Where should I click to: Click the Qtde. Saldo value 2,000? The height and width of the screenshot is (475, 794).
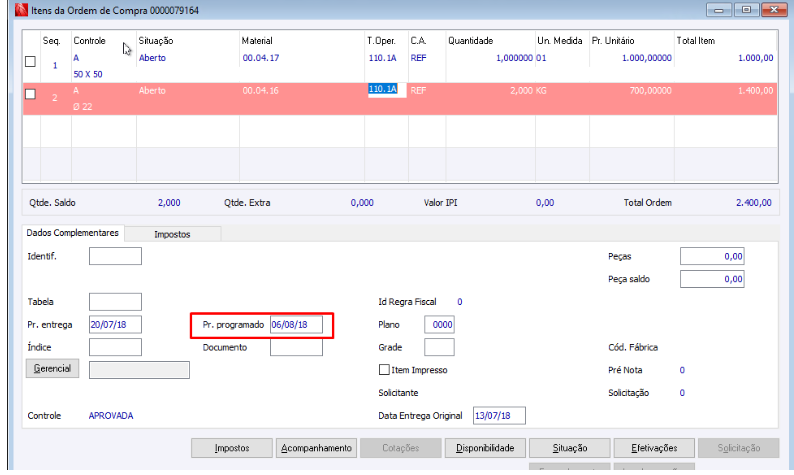pyautogui.click(x=169, y=203)
